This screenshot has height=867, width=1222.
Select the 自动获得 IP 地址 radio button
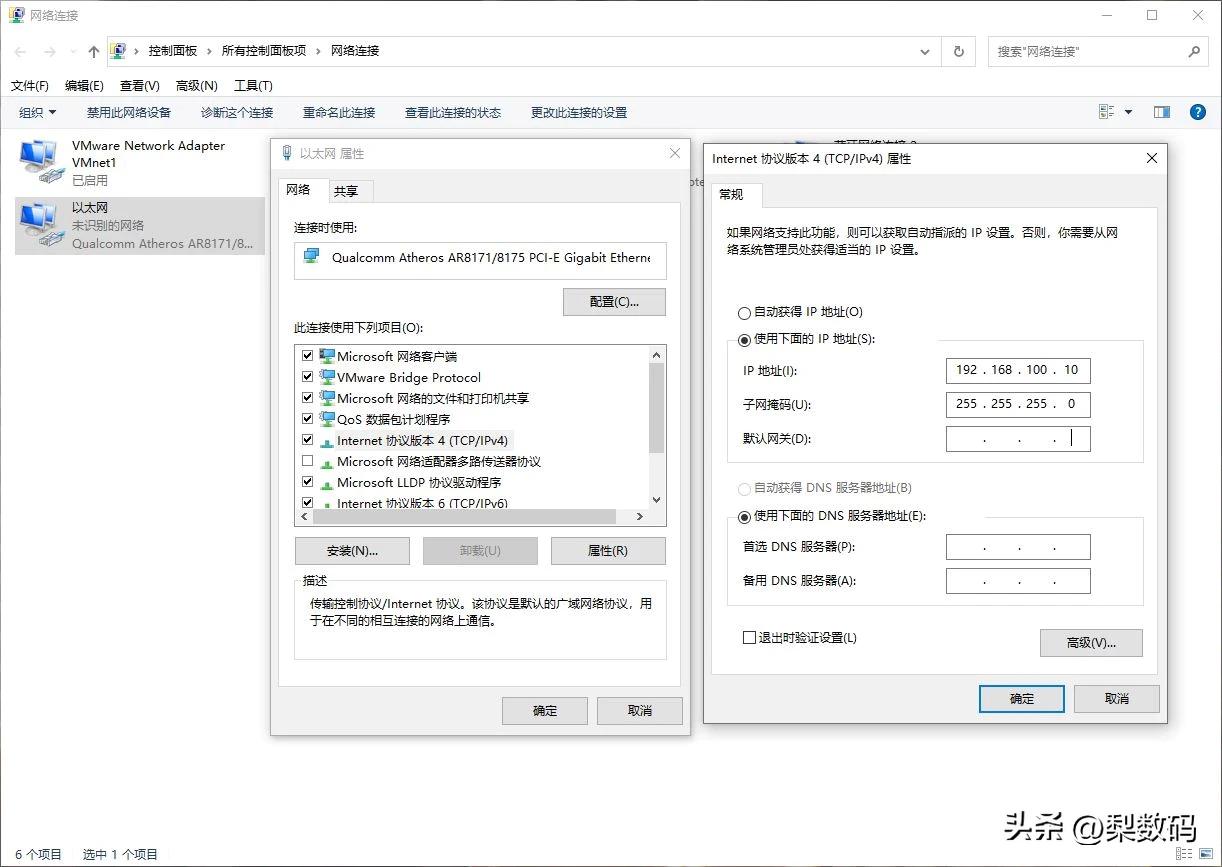coord(744,312)
